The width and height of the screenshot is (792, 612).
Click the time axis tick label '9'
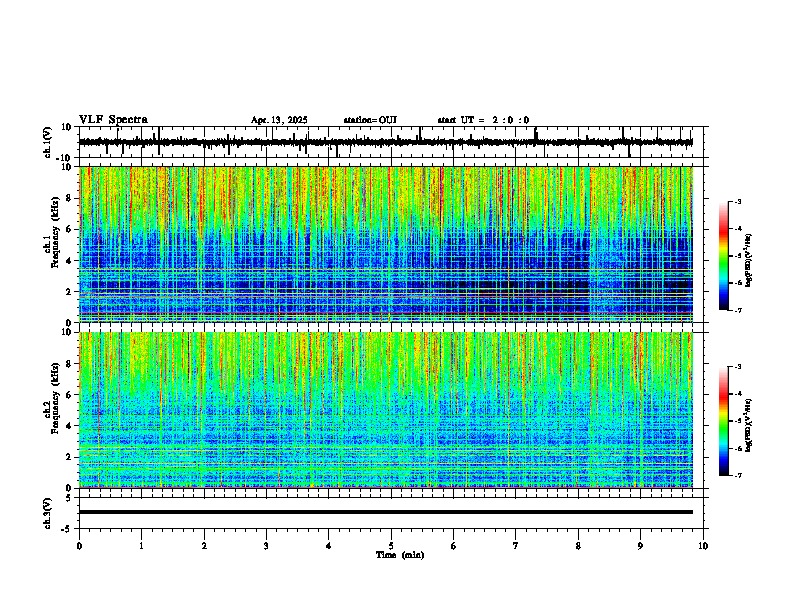pyautogui.click(x=640, y=546)
